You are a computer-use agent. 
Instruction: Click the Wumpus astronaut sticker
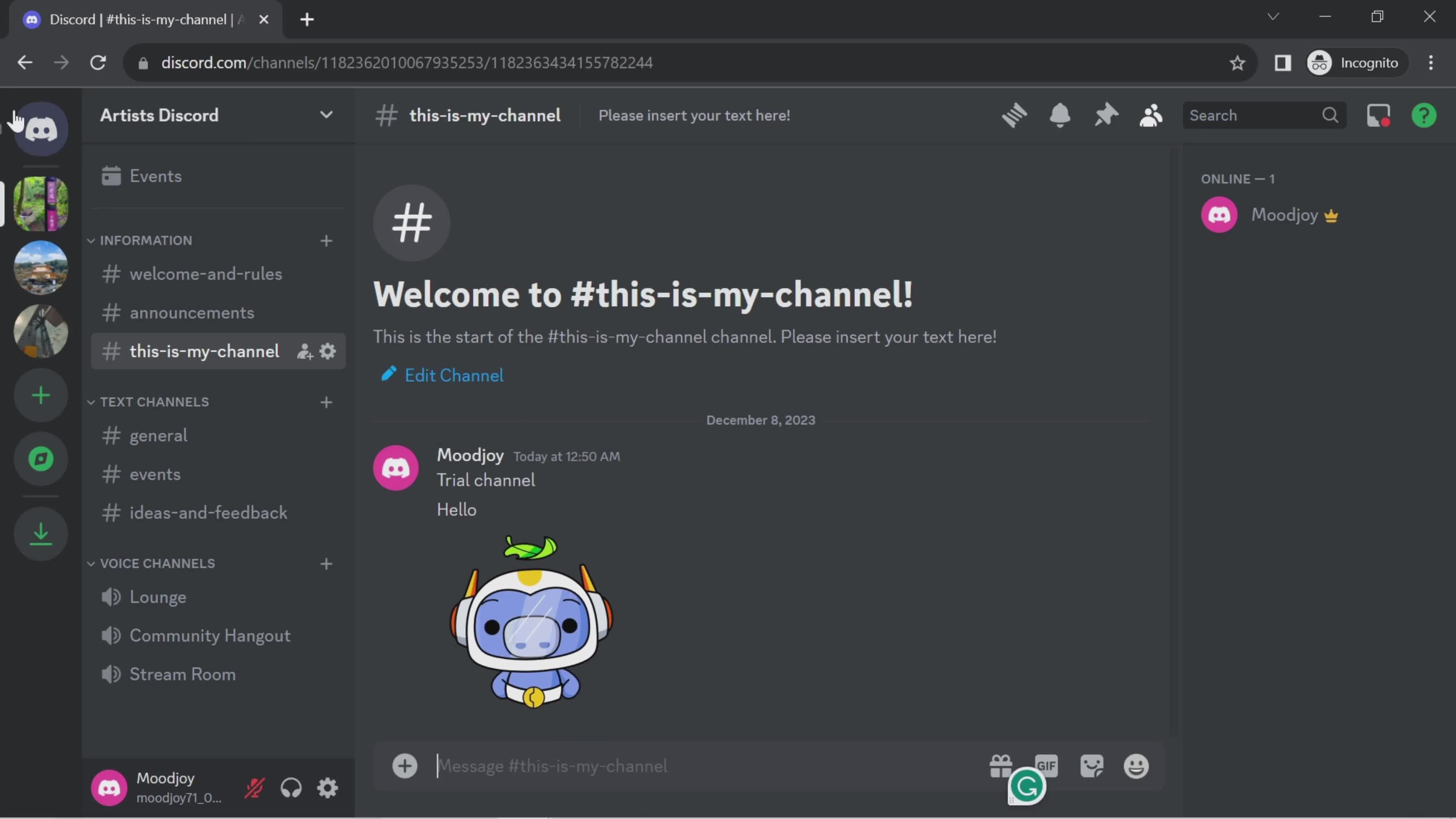click(x=531, y=622)
